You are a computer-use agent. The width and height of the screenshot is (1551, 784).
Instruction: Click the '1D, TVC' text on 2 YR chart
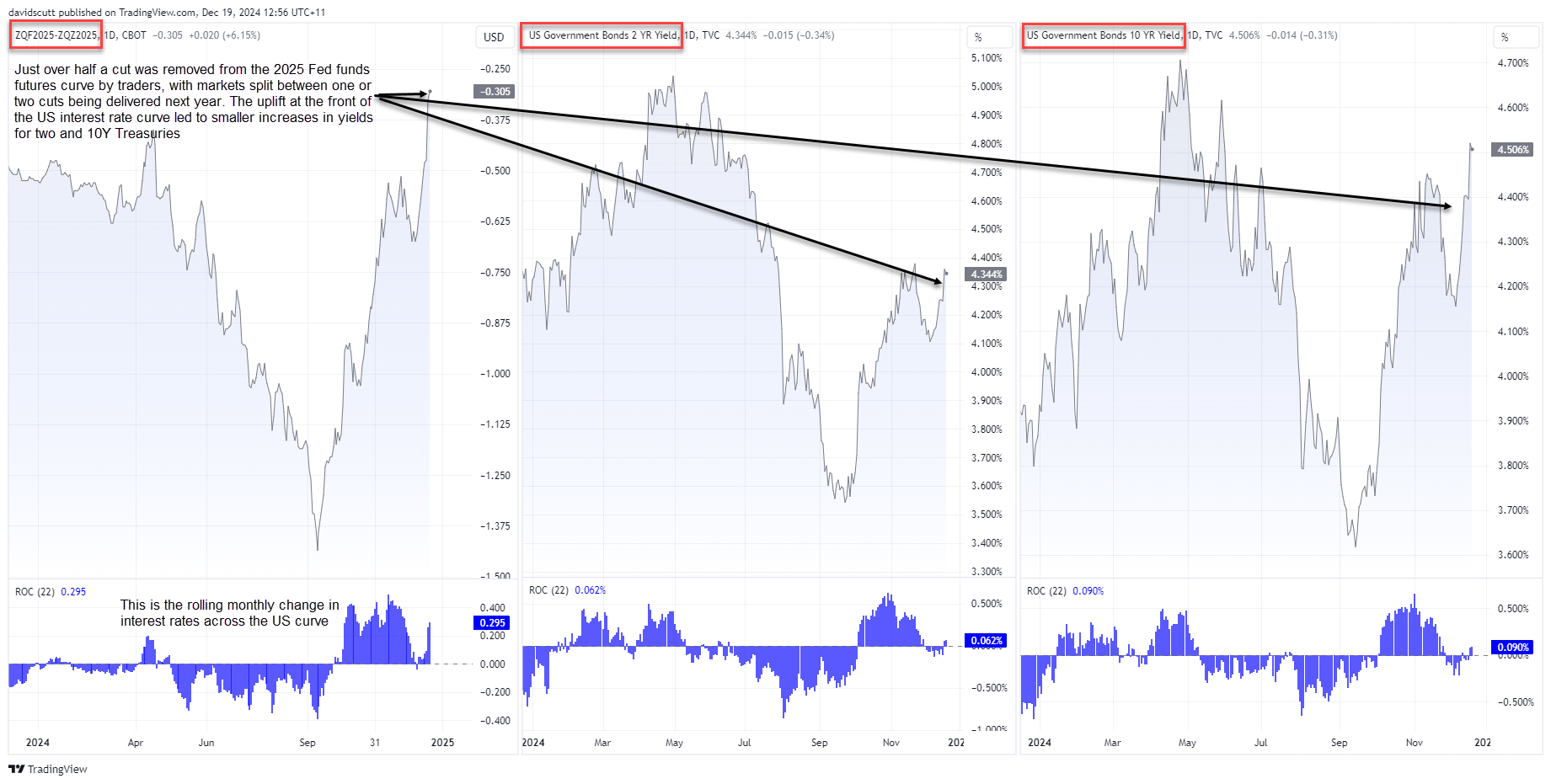[702, 35]
